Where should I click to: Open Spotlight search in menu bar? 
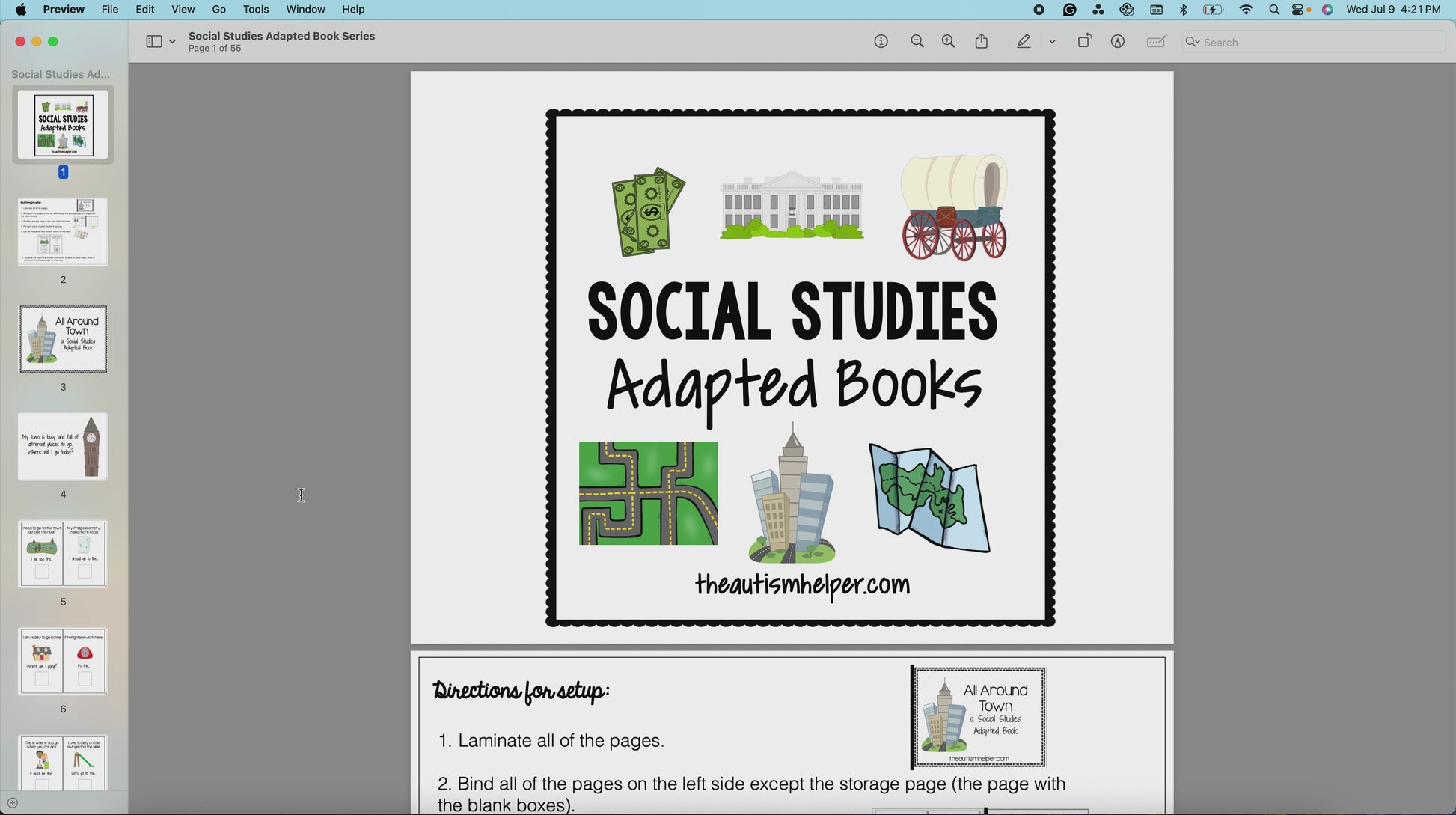tap(1274, 10)
